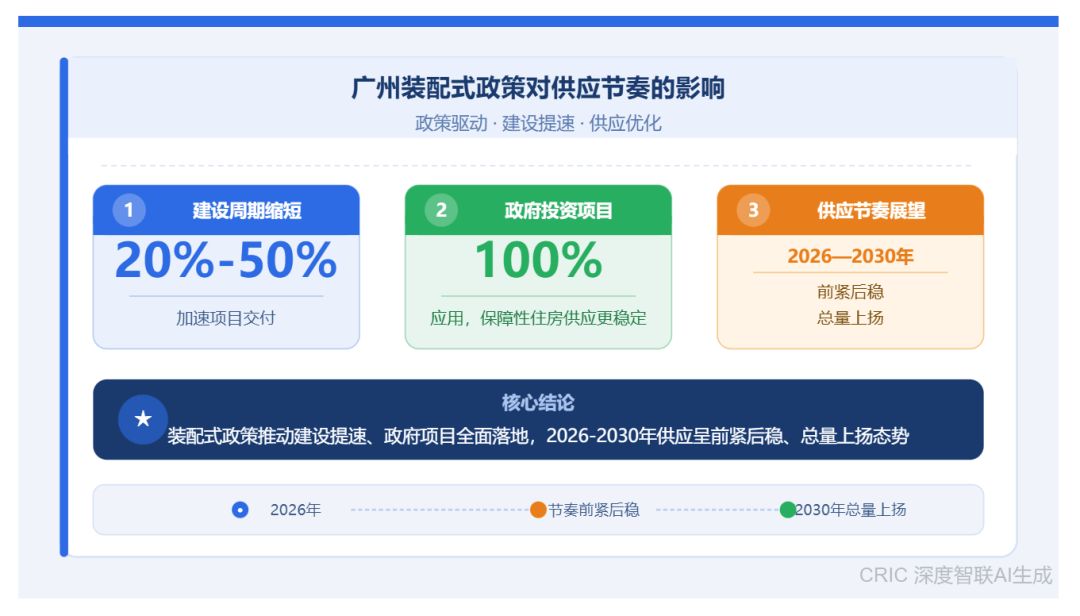Click 应用，保障性住房供应更稳定 caption
The height and width of the screenshot is (616, 1080).
coord(538,319)
